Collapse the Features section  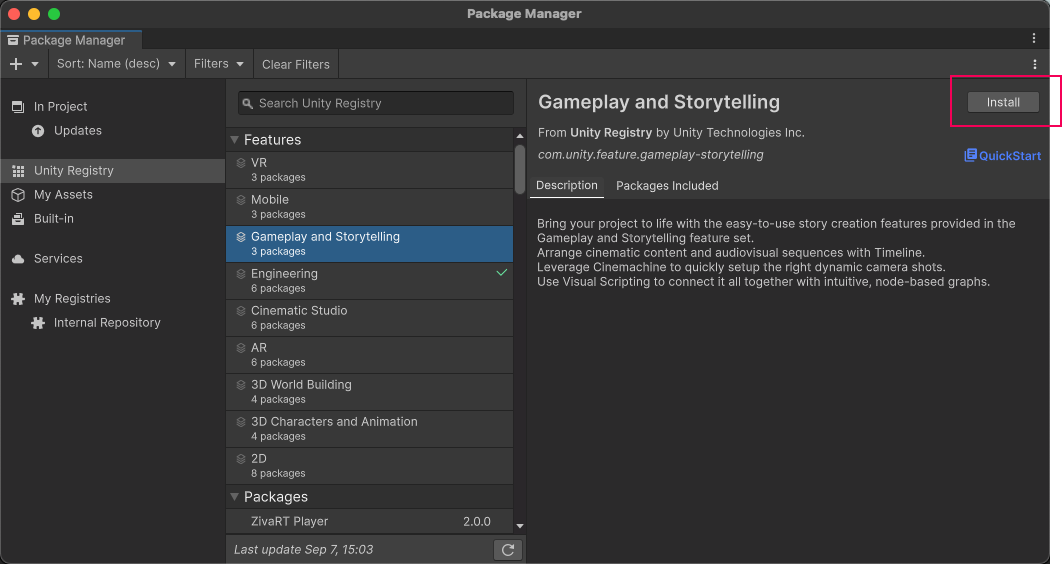(235, 140)
